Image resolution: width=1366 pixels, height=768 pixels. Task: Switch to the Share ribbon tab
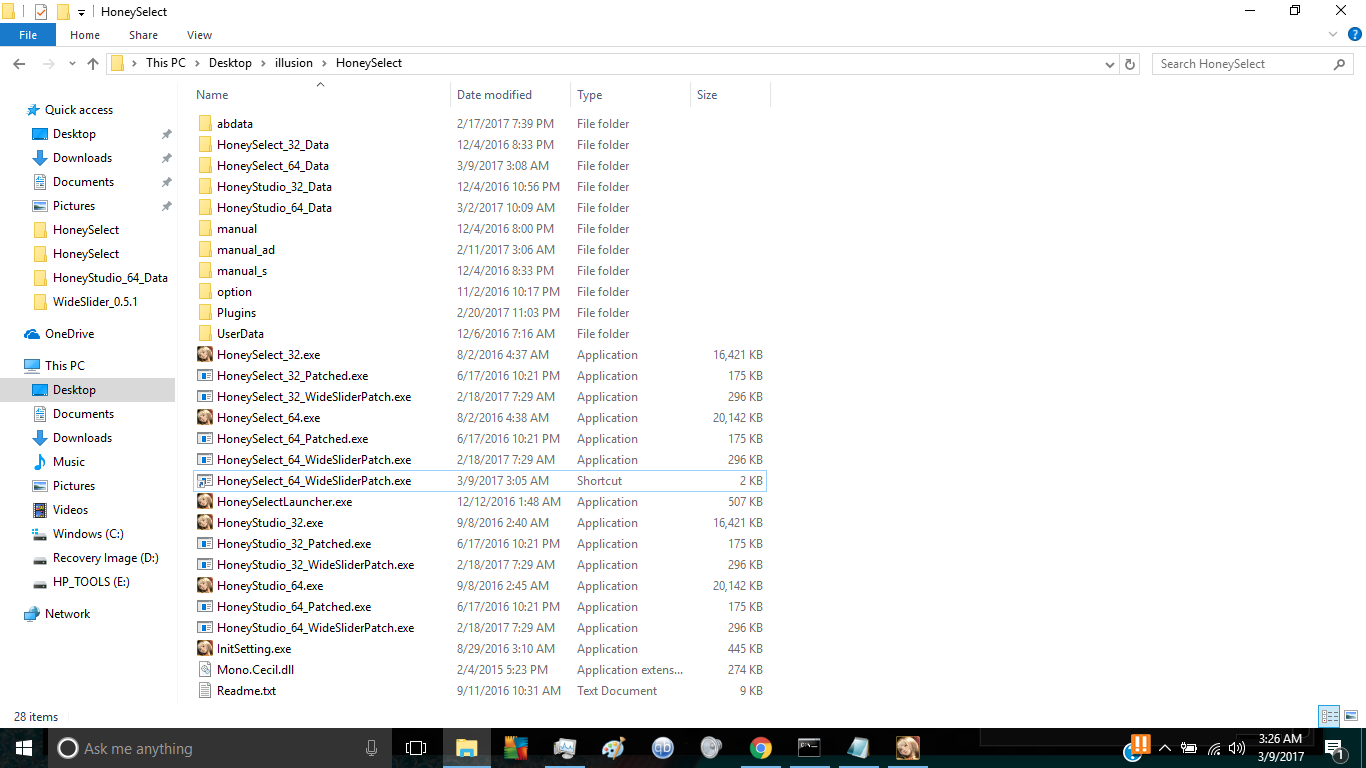tap(143, 35)
